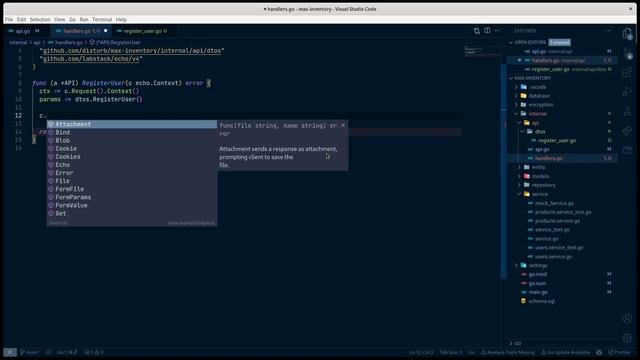The height and width of the screenshot is (360, 640).
Task: Click the internal breadcrumb segment
Action: [18, 42]
